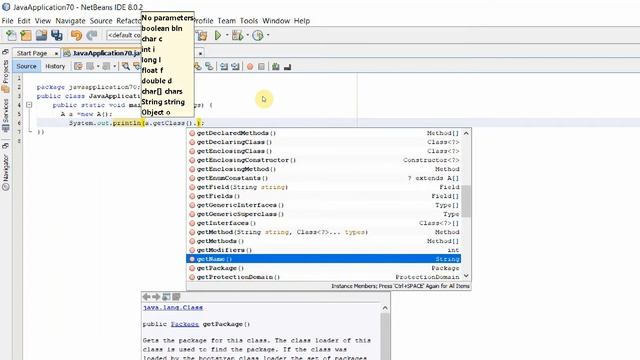Click the Shift Line Left icon
This screenshot has width=640, height=360.
[224, 66]
